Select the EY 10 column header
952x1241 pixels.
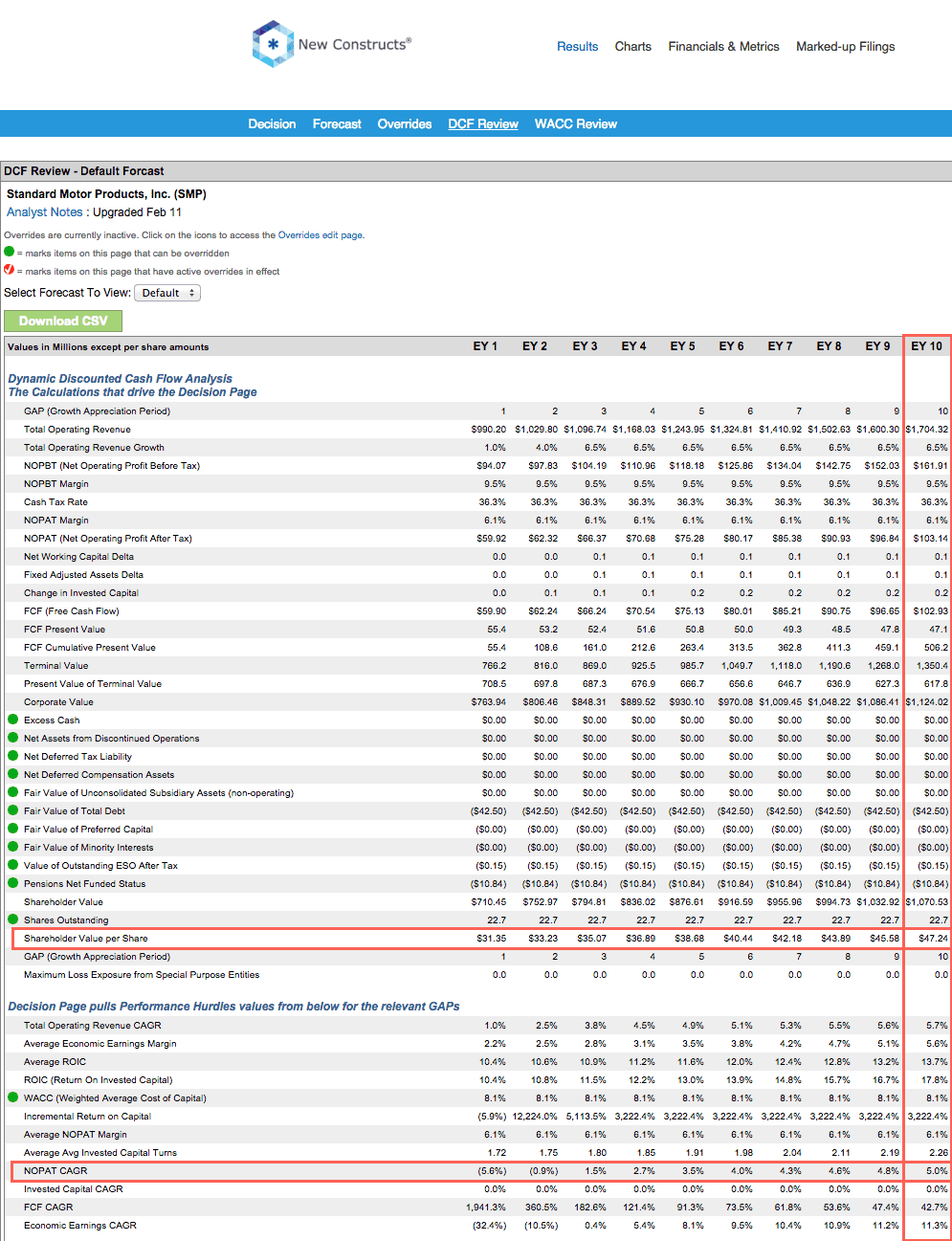point(926,345)
